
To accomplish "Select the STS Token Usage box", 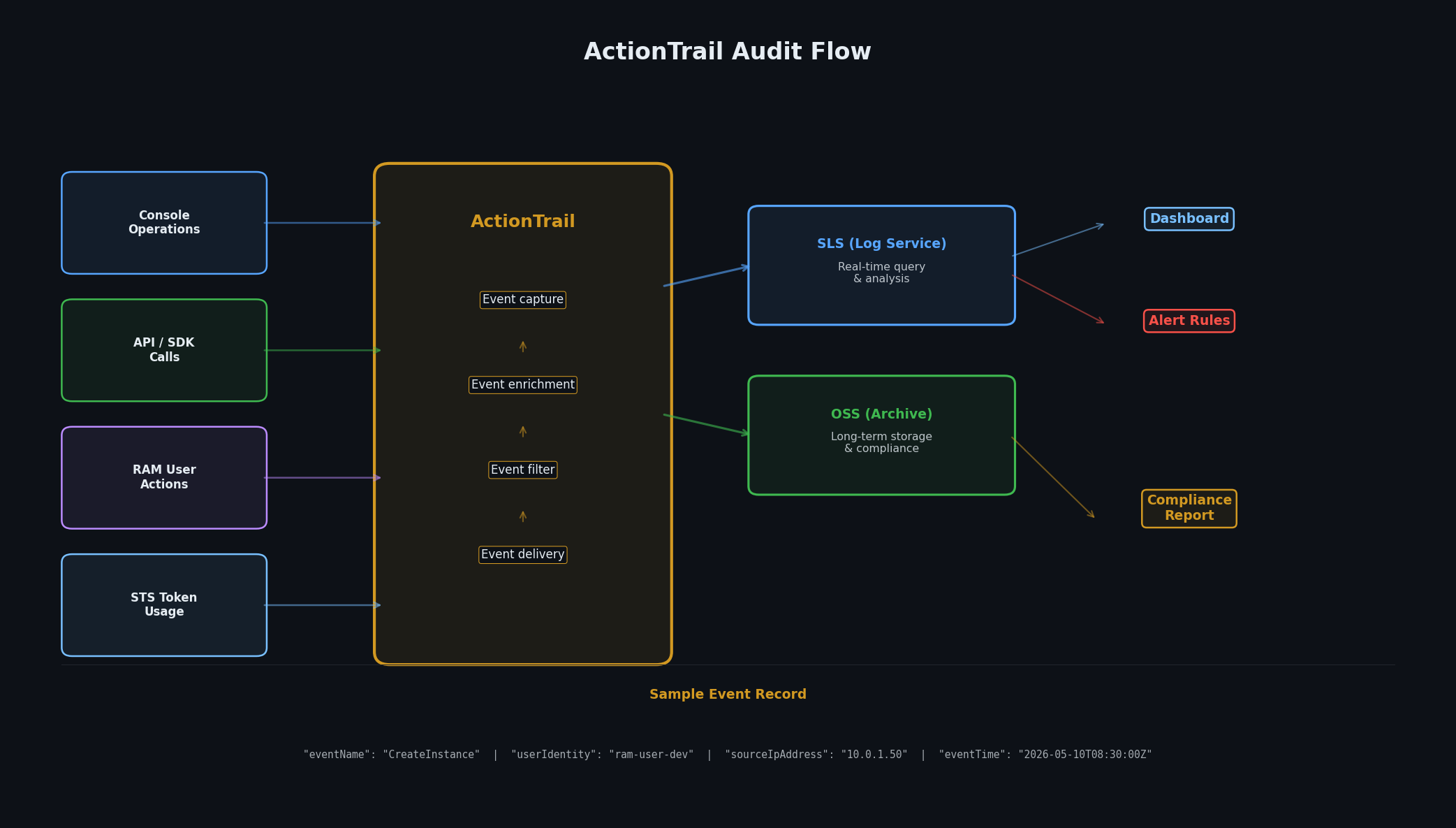I will pos(164,605).
